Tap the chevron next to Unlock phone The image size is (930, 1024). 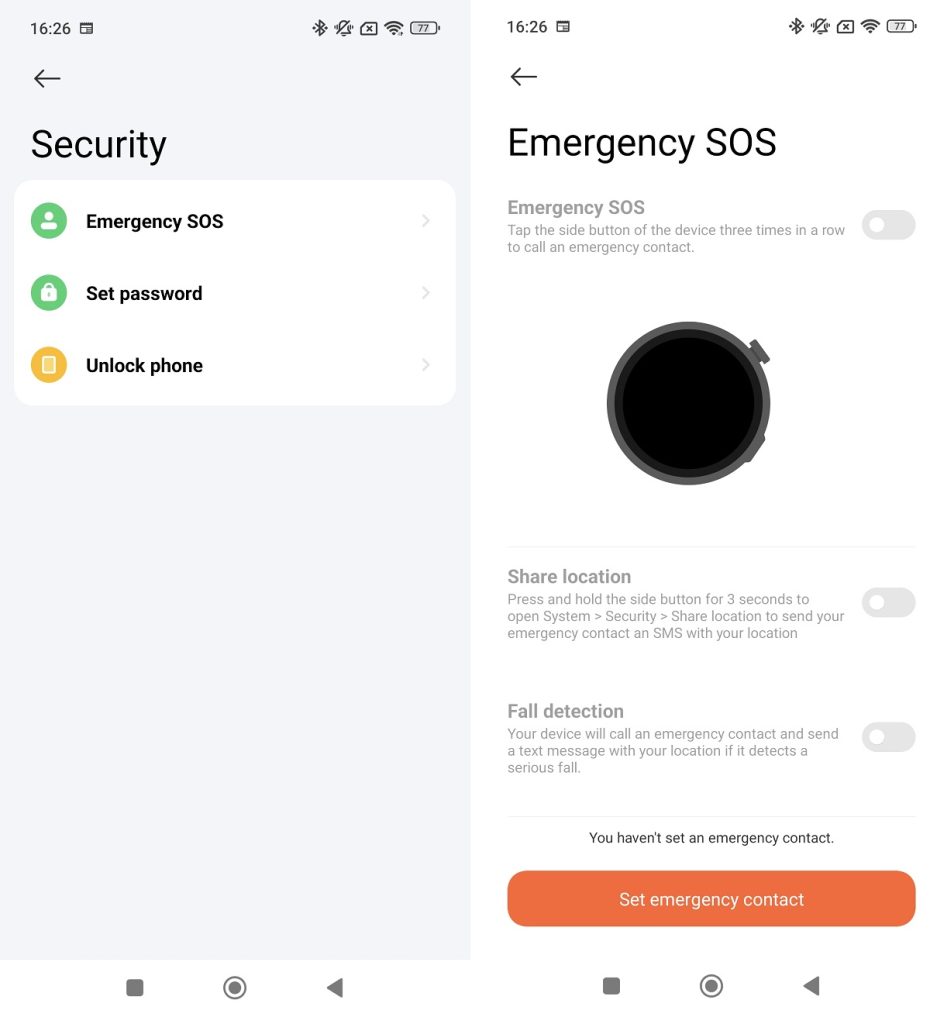tap(426, 365)
